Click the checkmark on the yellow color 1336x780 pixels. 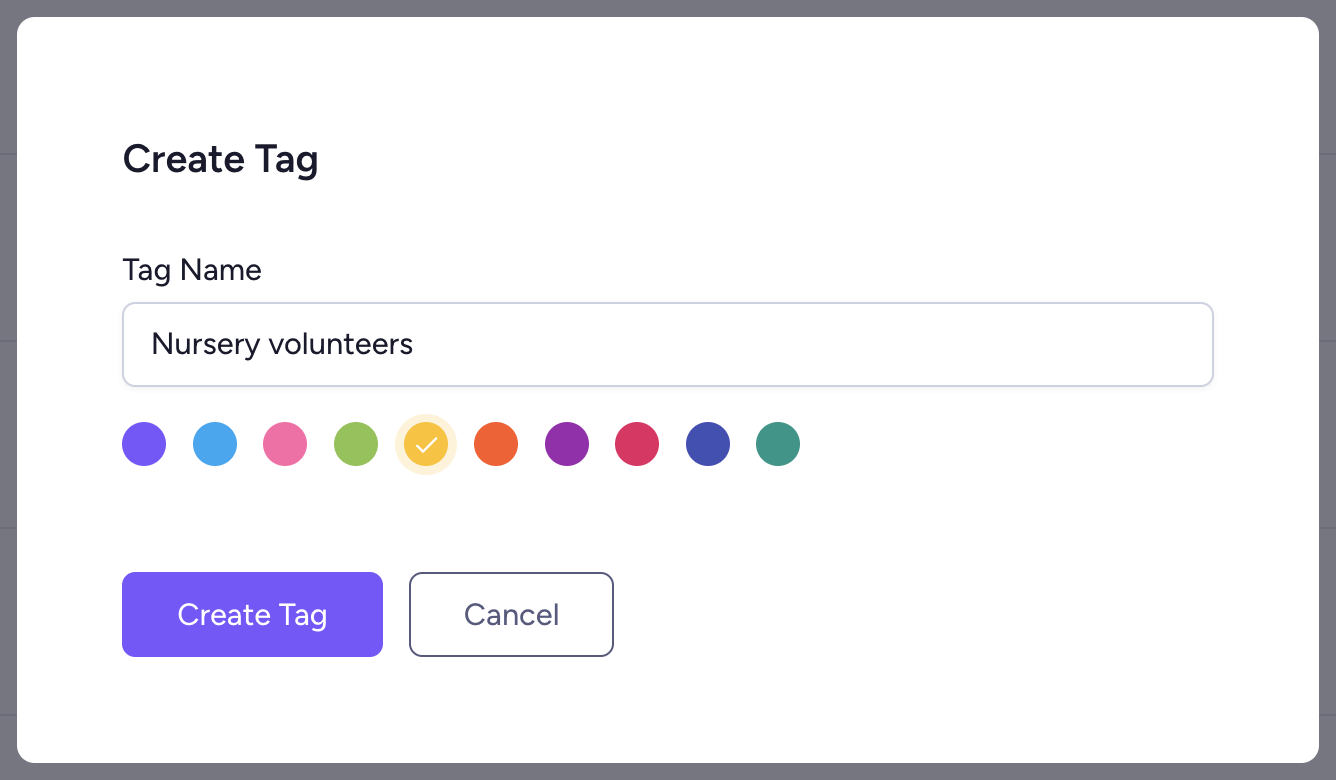426,445
